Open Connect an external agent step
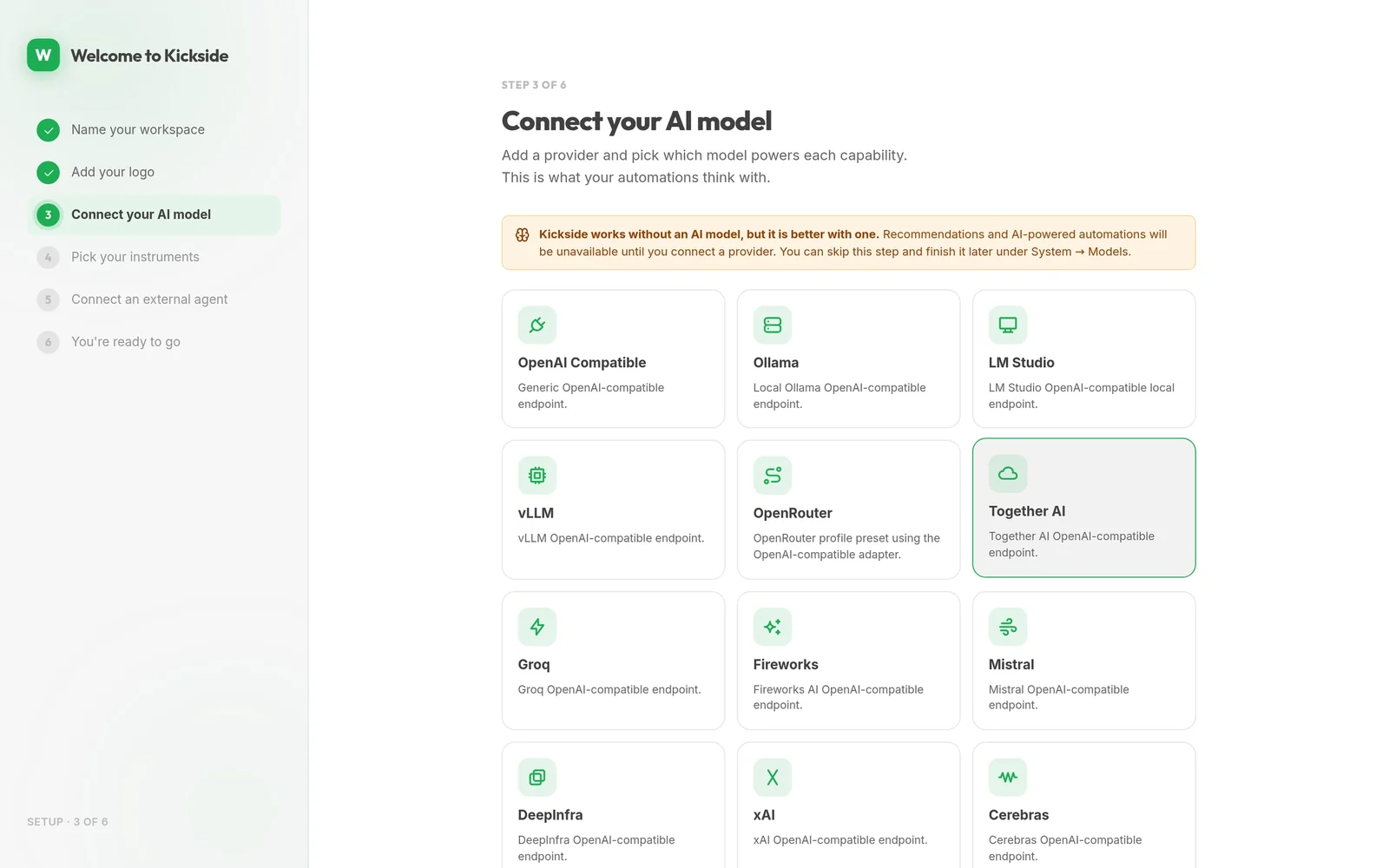 (155, 300)
